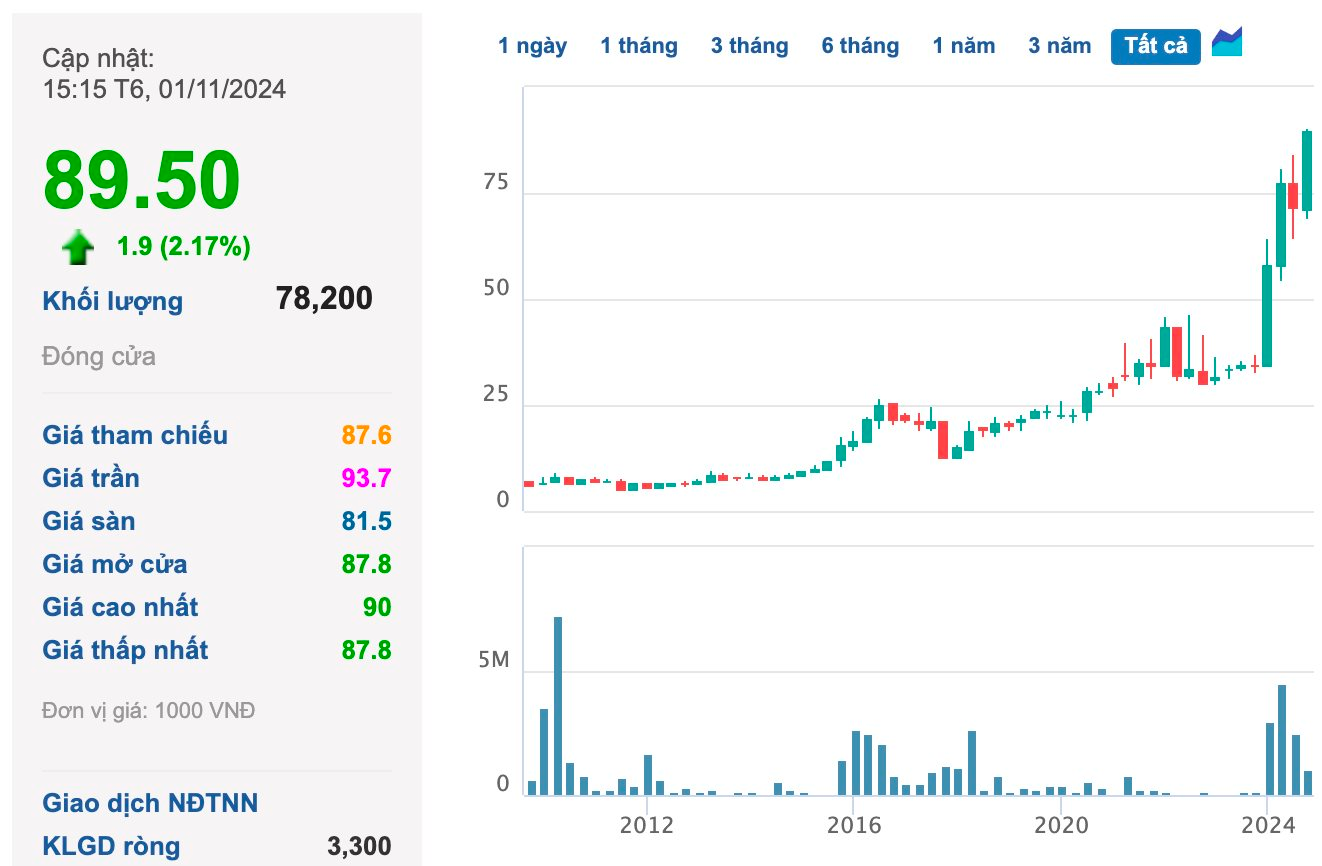
Task: Click the 15:15 T6, 01/11/2024 timestamp
Action: click(164, 89)
